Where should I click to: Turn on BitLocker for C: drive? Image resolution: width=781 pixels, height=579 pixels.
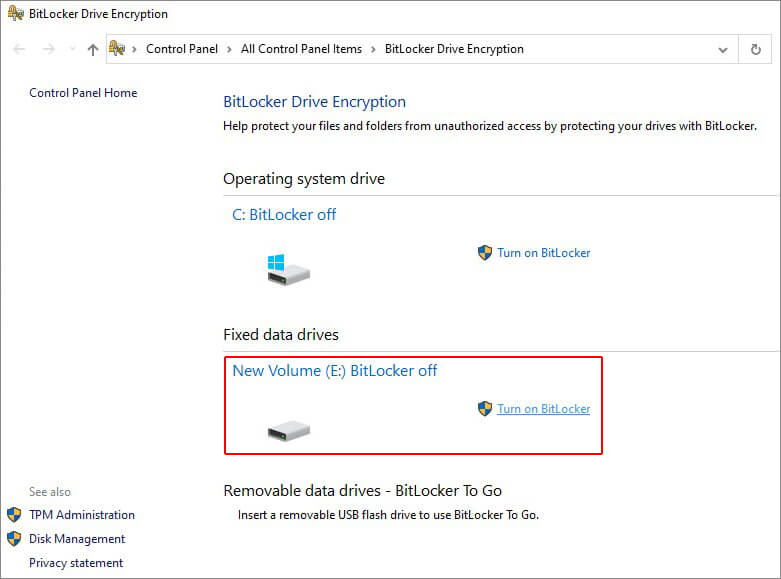point(543,253)
